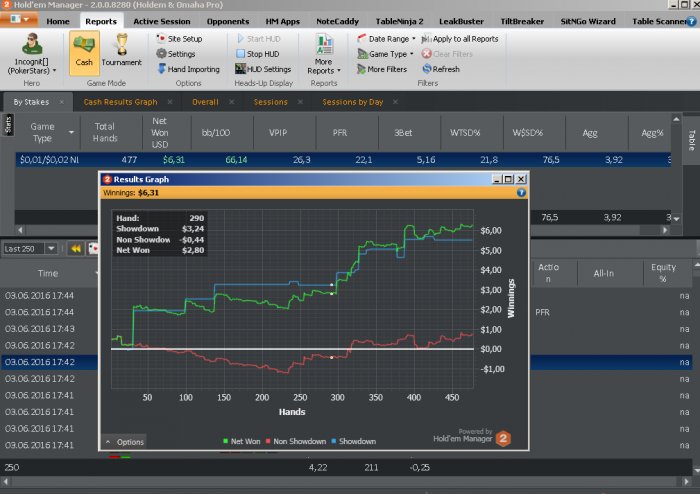Click Clear Filters
Viewport: 700px width, 494px height.
(x=447, y=54)
